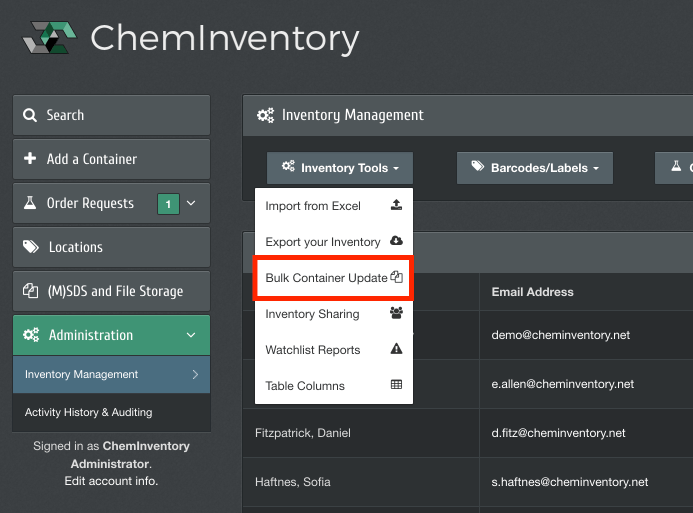Click the upload icon next to Import from Excel

(x=396, y=205)
